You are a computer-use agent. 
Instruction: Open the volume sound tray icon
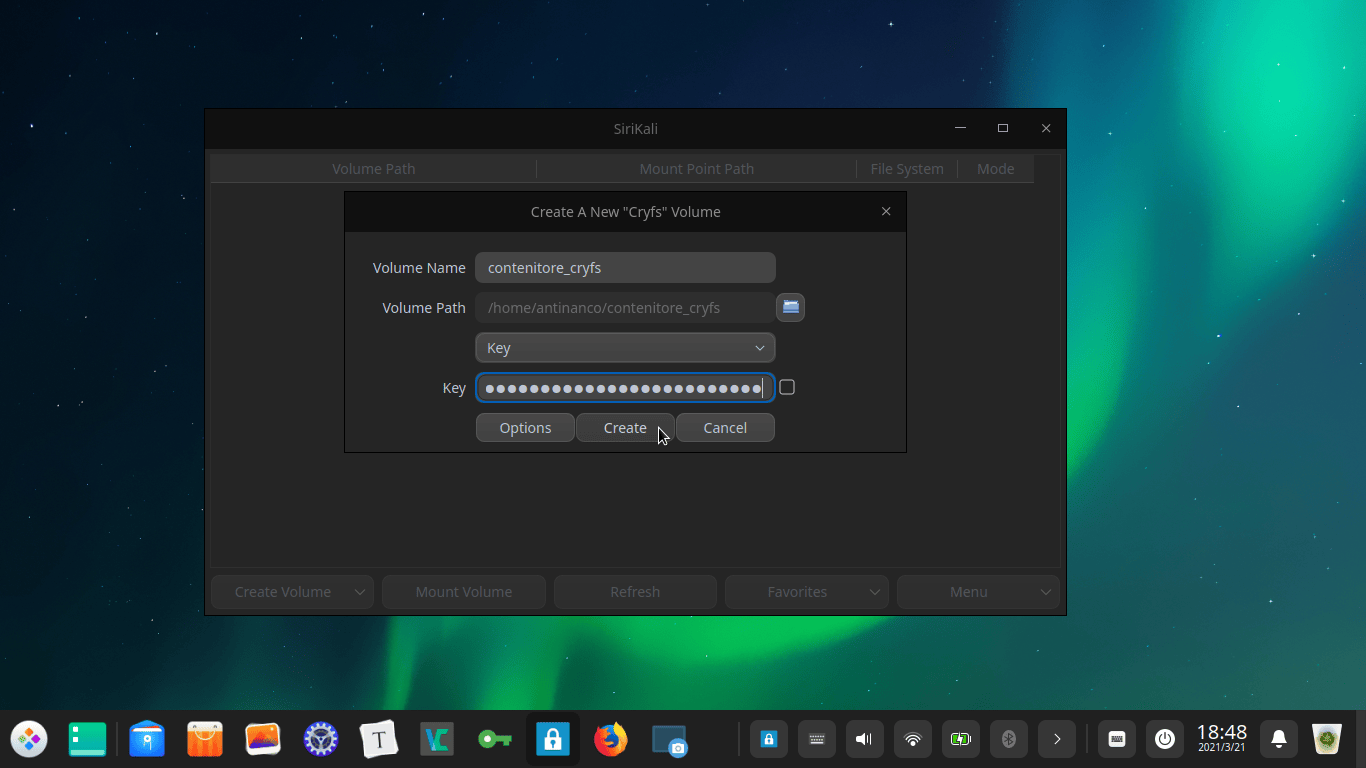(x=865, y=740)
